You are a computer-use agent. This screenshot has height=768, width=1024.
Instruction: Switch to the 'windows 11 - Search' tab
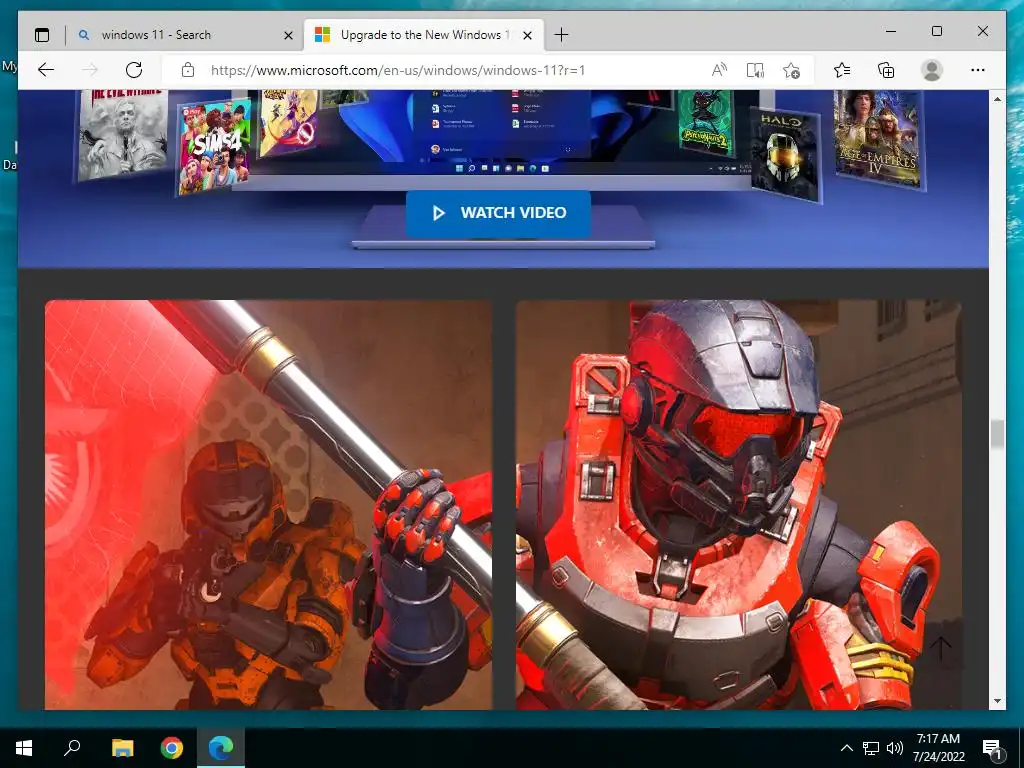(186, 35)
